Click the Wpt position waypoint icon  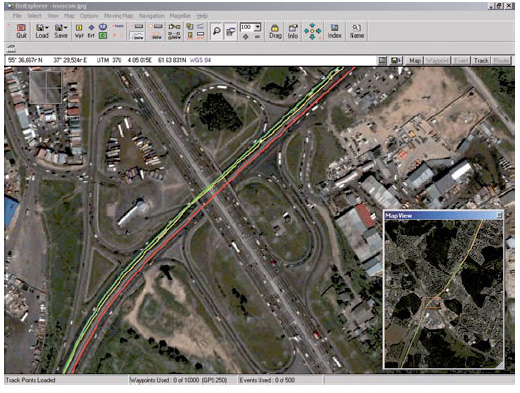point(79,31)
